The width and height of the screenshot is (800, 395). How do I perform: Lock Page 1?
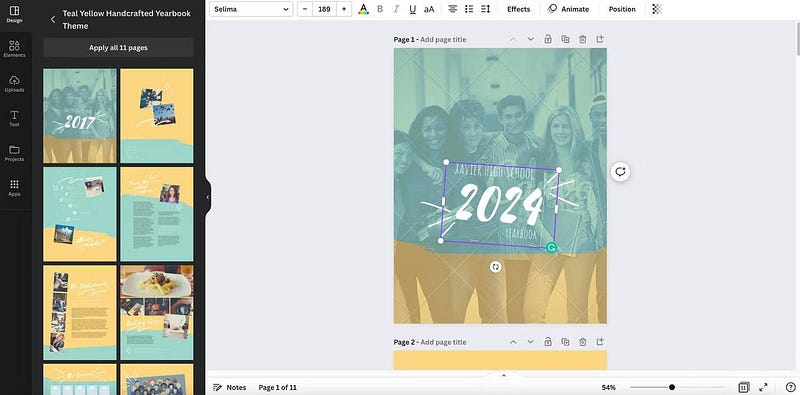(548, 39)
